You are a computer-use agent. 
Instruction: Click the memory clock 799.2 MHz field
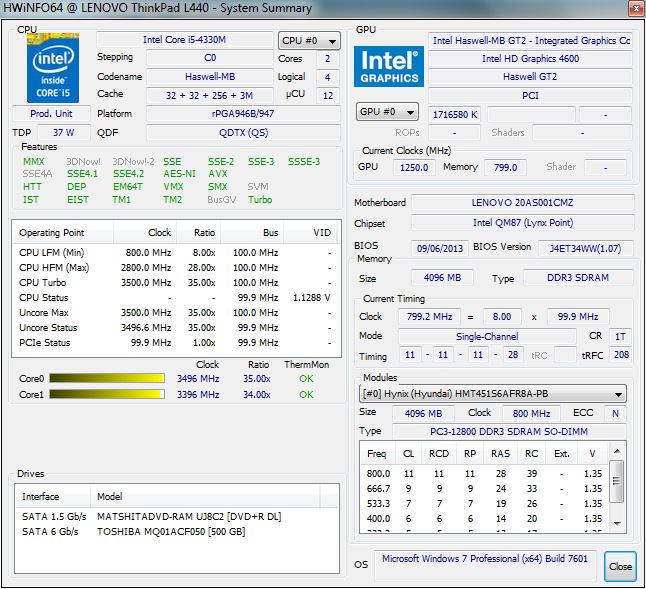pyautogui.click(x=429, y=317)
